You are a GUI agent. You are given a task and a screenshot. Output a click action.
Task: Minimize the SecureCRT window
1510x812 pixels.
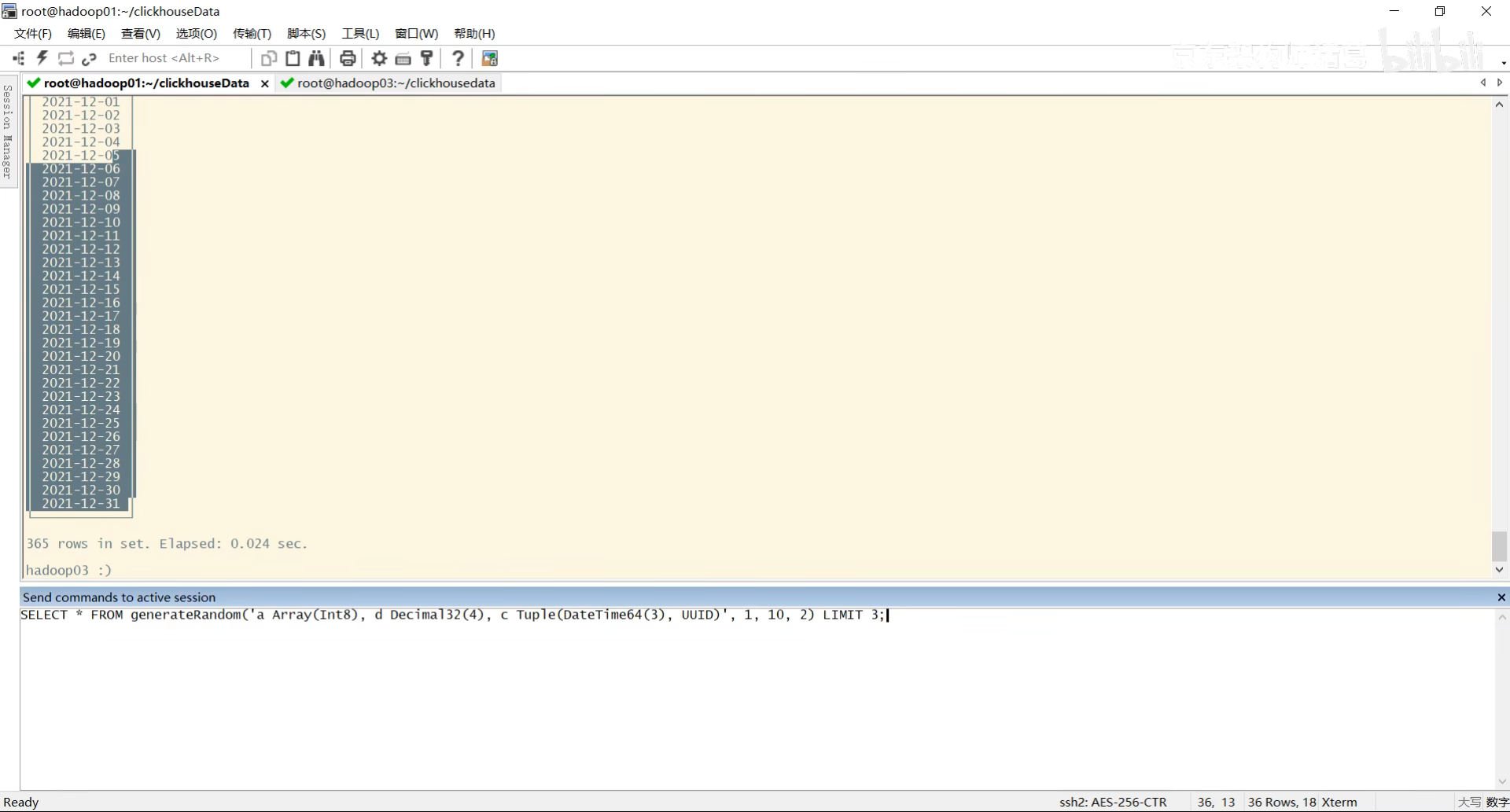click(1394, 11)
